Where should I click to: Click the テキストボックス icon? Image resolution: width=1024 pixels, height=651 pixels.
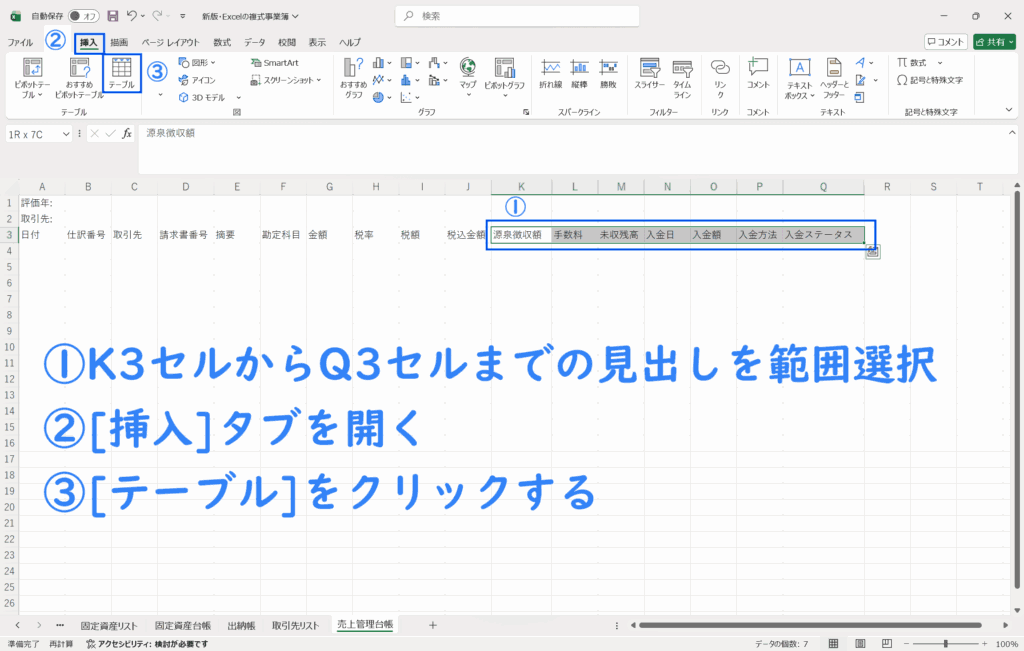point(799,76)
